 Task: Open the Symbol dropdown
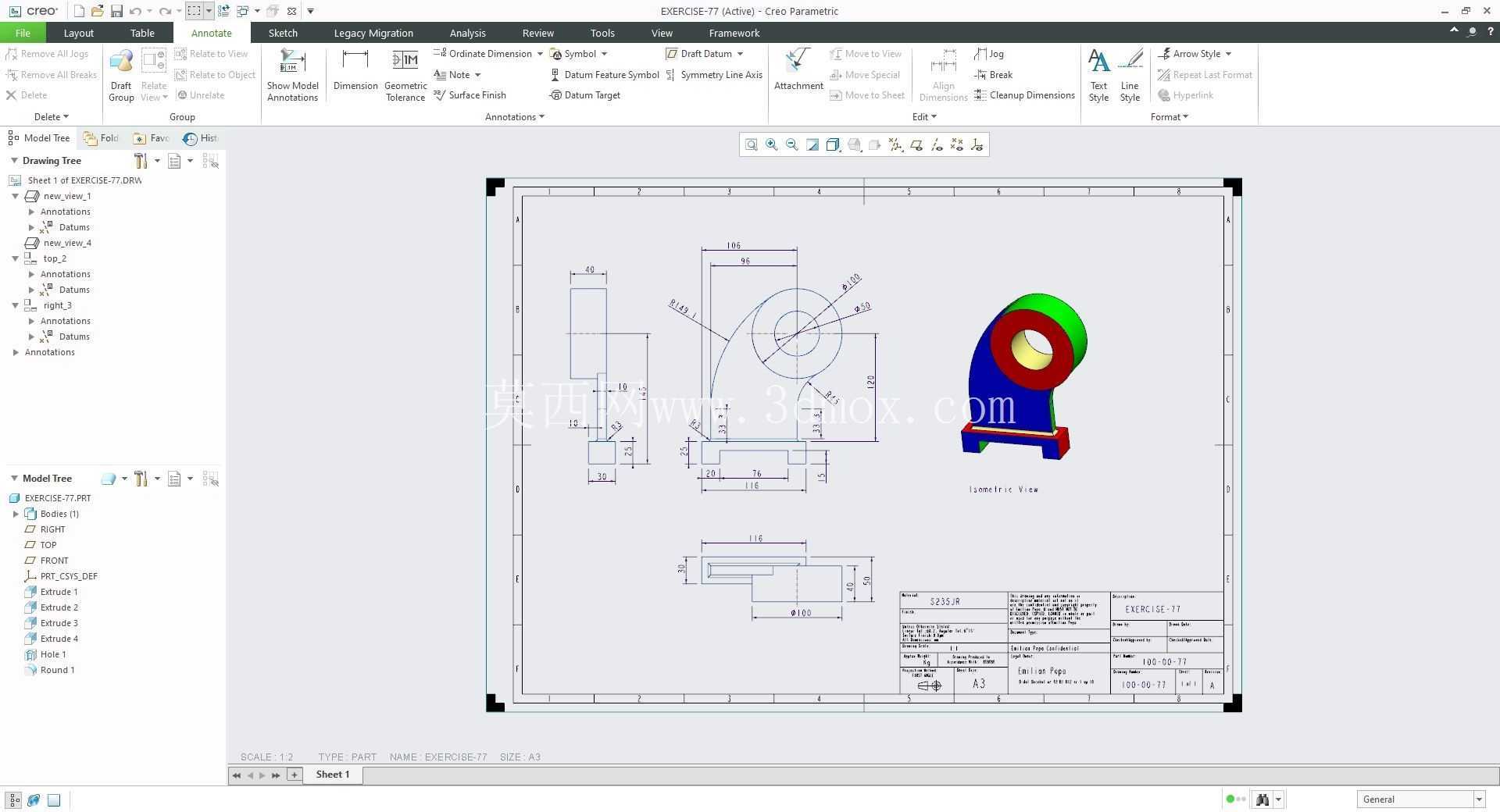(x=604, y=54)
